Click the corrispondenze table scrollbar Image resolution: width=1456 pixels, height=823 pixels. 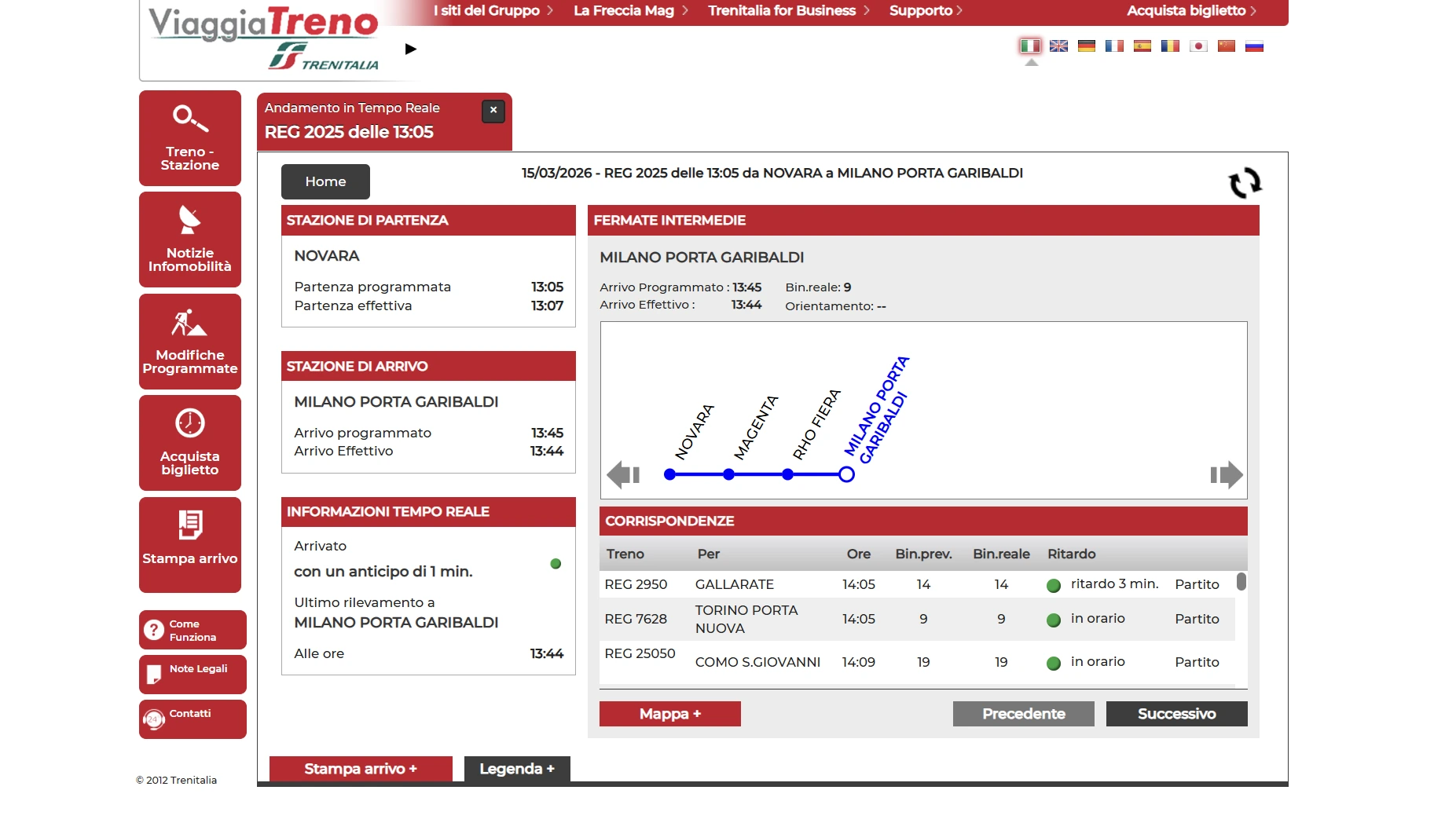pyautogui.click(x=1241, y=582)
